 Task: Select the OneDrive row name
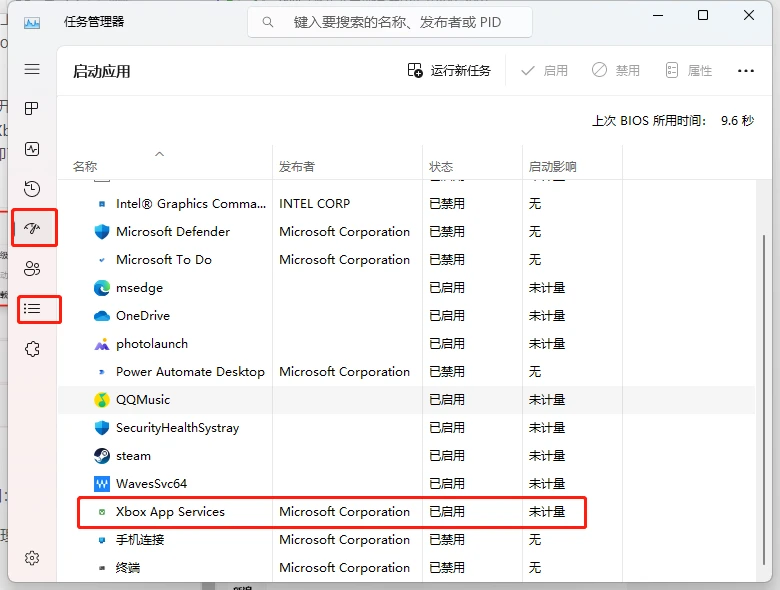[143, 316]
